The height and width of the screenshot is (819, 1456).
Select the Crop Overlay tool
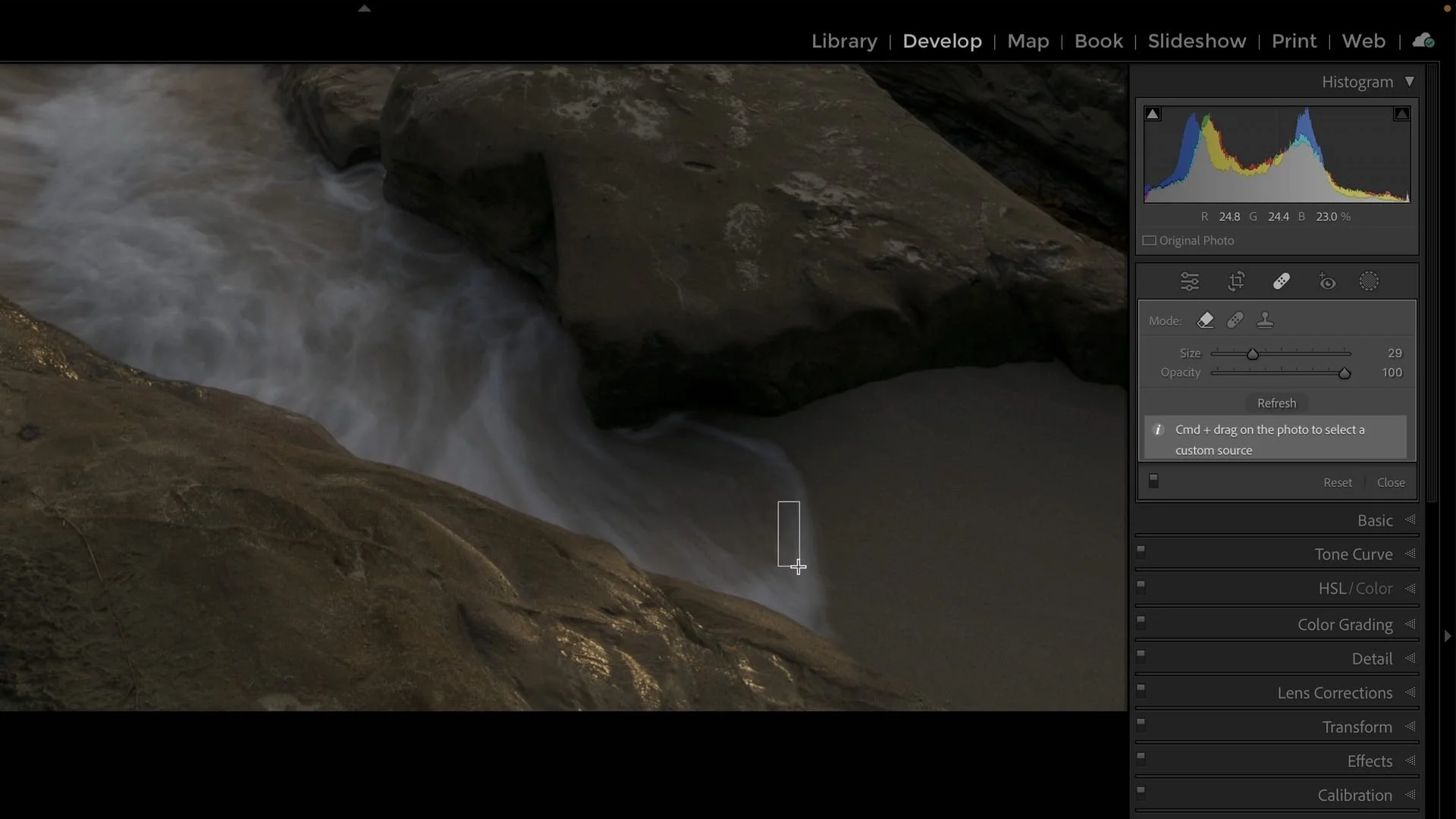pos(1236,281)
